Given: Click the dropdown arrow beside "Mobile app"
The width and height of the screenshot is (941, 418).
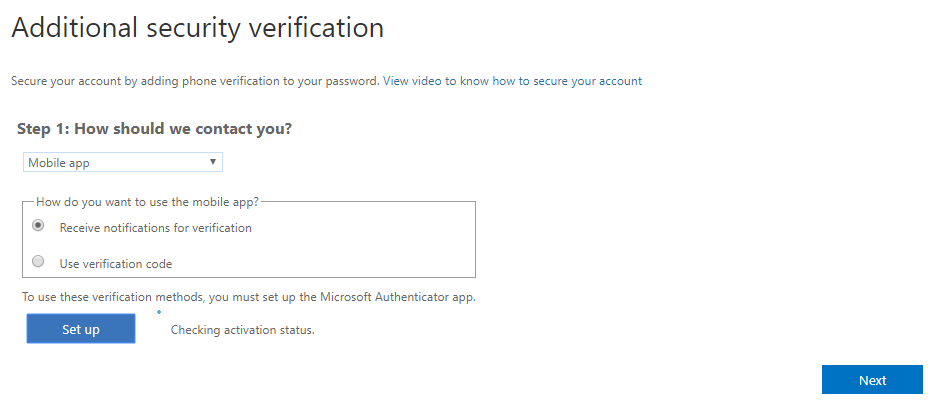Looking at the screenshot, I should [x=213, y=162].
